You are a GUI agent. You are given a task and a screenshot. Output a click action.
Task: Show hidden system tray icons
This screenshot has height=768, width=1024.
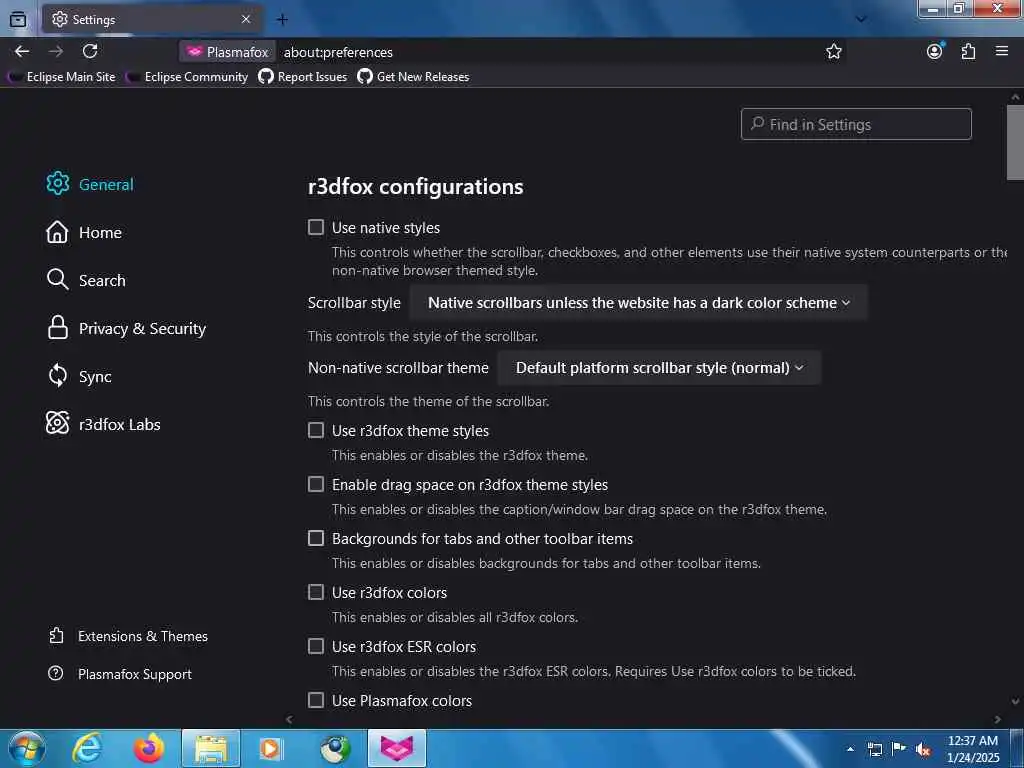(x=850, y=749)
